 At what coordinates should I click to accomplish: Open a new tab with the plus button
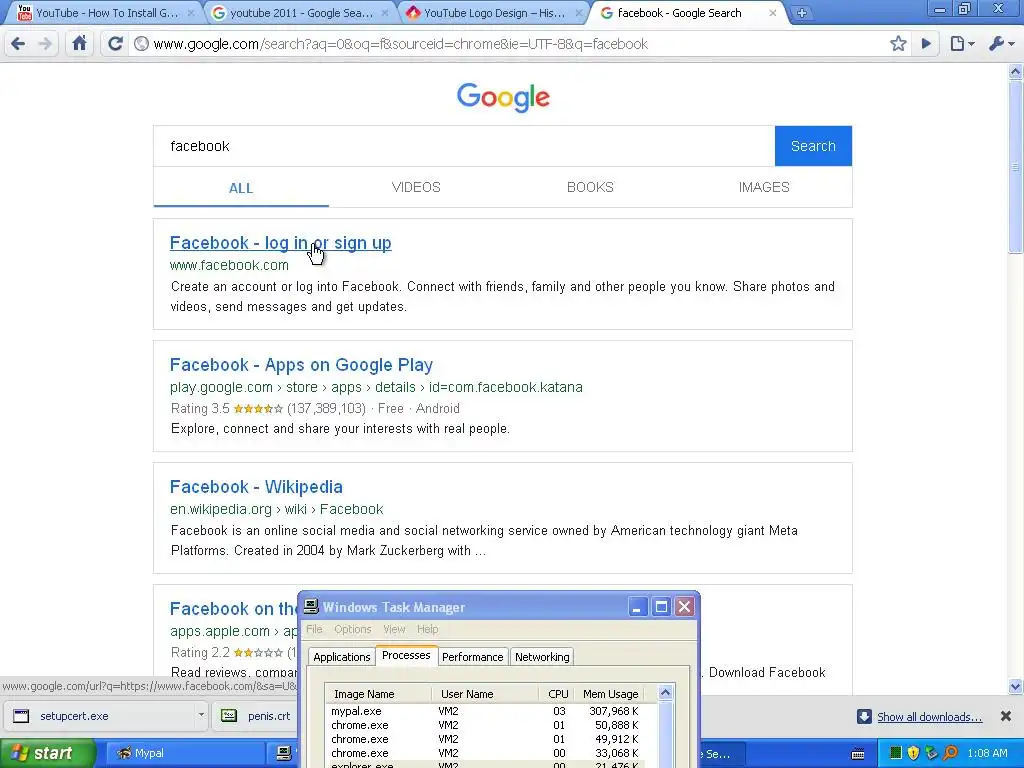tap(802, 13)
